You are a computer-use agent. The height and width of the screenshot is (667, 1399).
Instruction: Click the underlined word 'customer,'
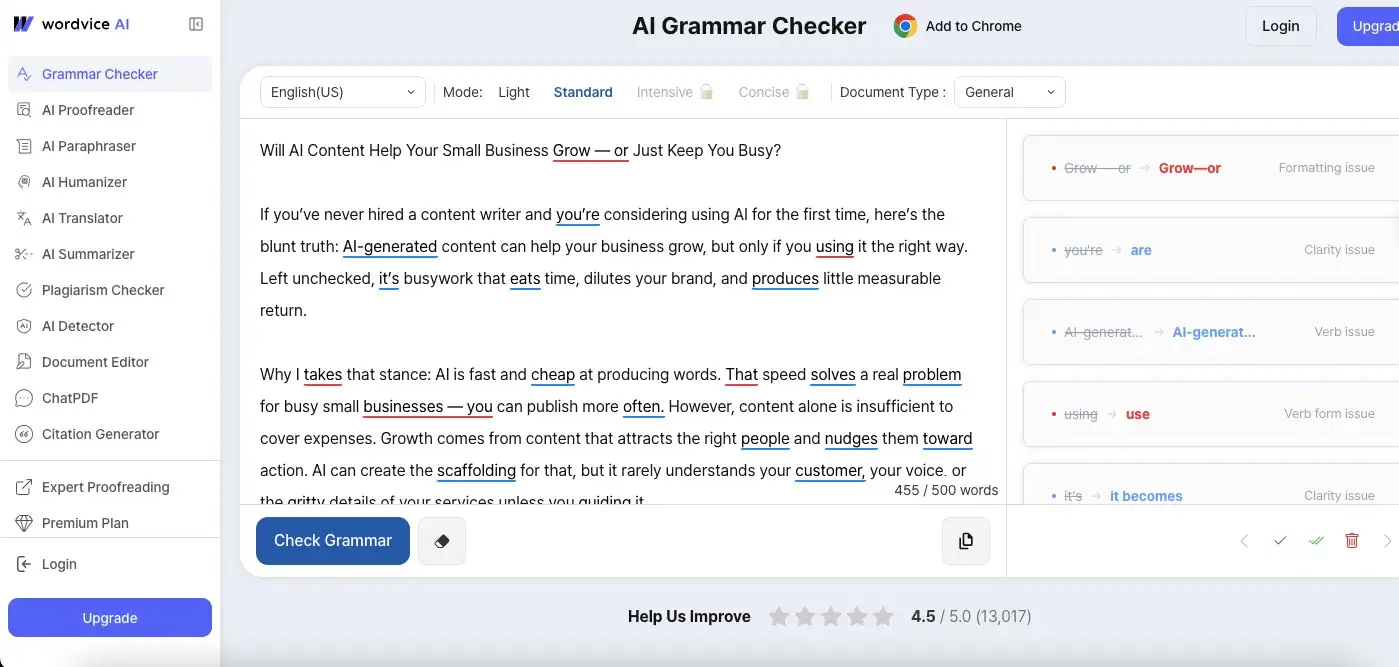[830, 471]
